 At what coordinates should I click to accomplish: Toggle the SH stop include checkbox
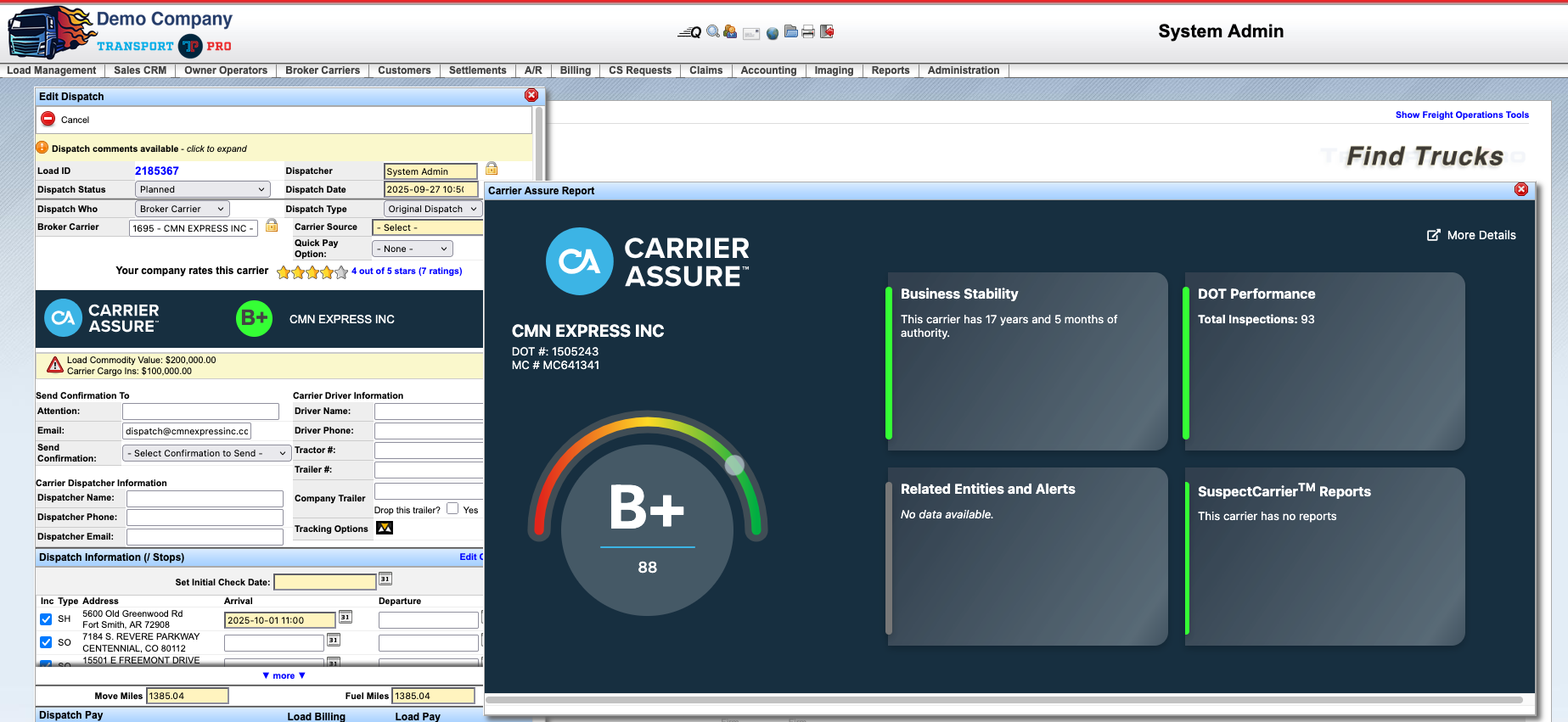46,619
